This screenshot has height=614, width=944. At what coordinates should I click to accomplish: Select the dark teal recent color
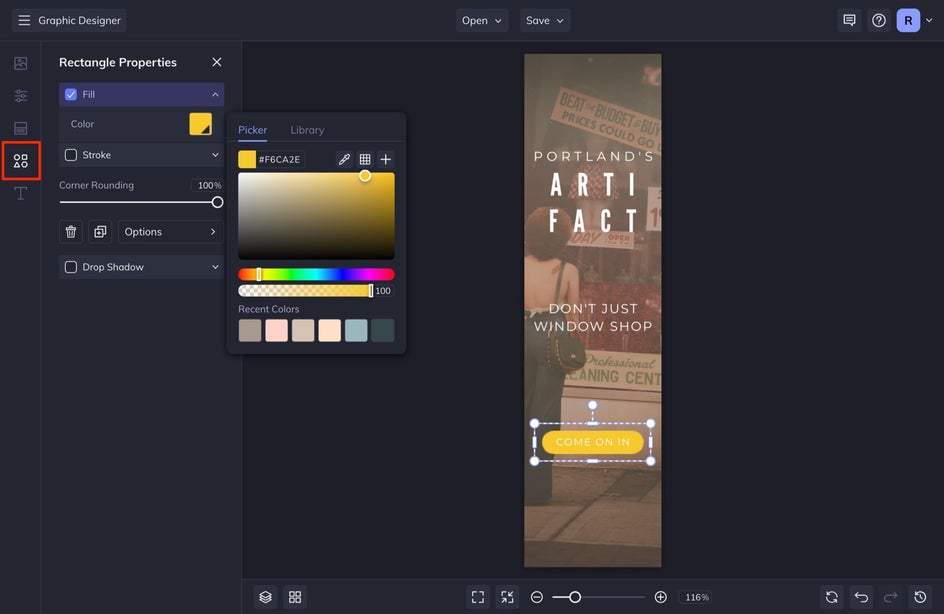point(382,330)
